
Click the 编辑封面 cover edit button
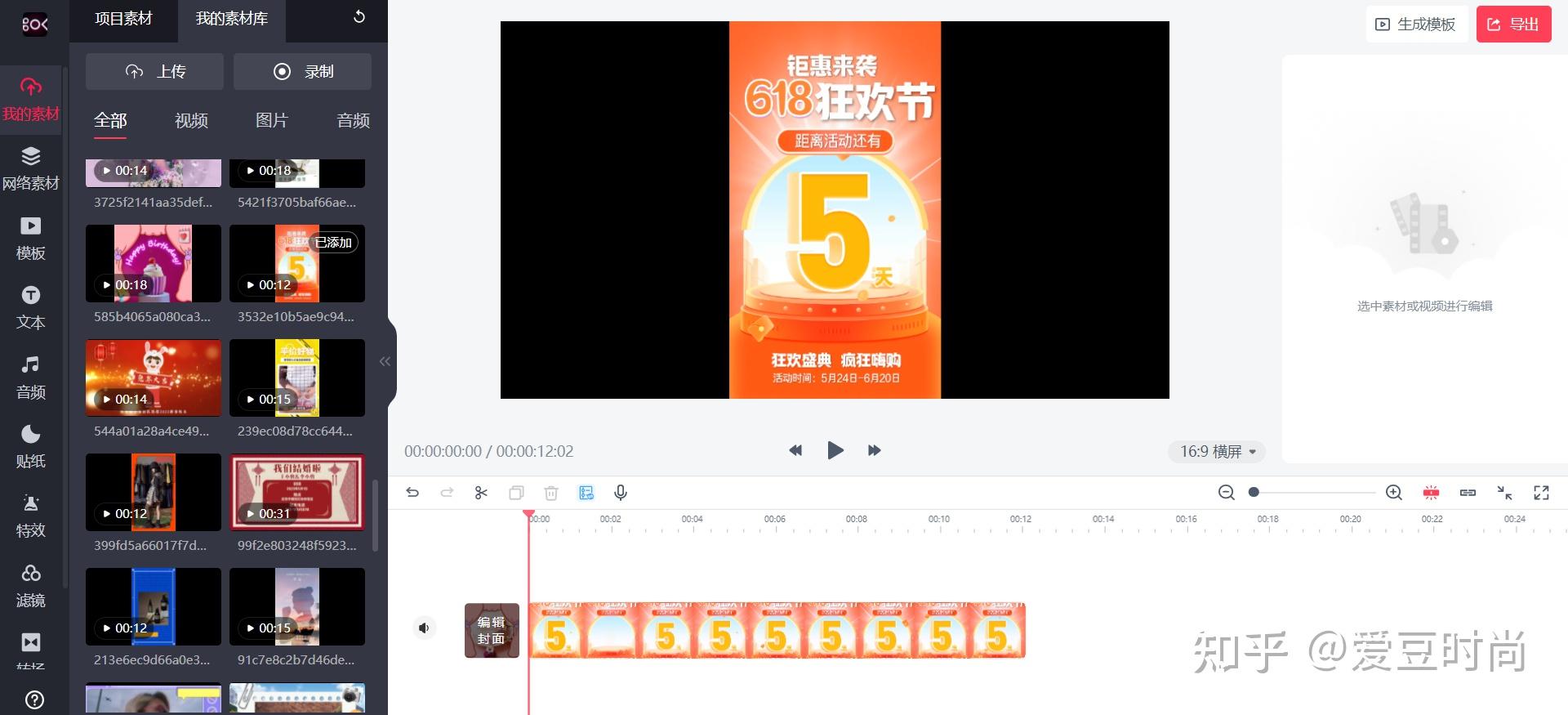point(492,630)
